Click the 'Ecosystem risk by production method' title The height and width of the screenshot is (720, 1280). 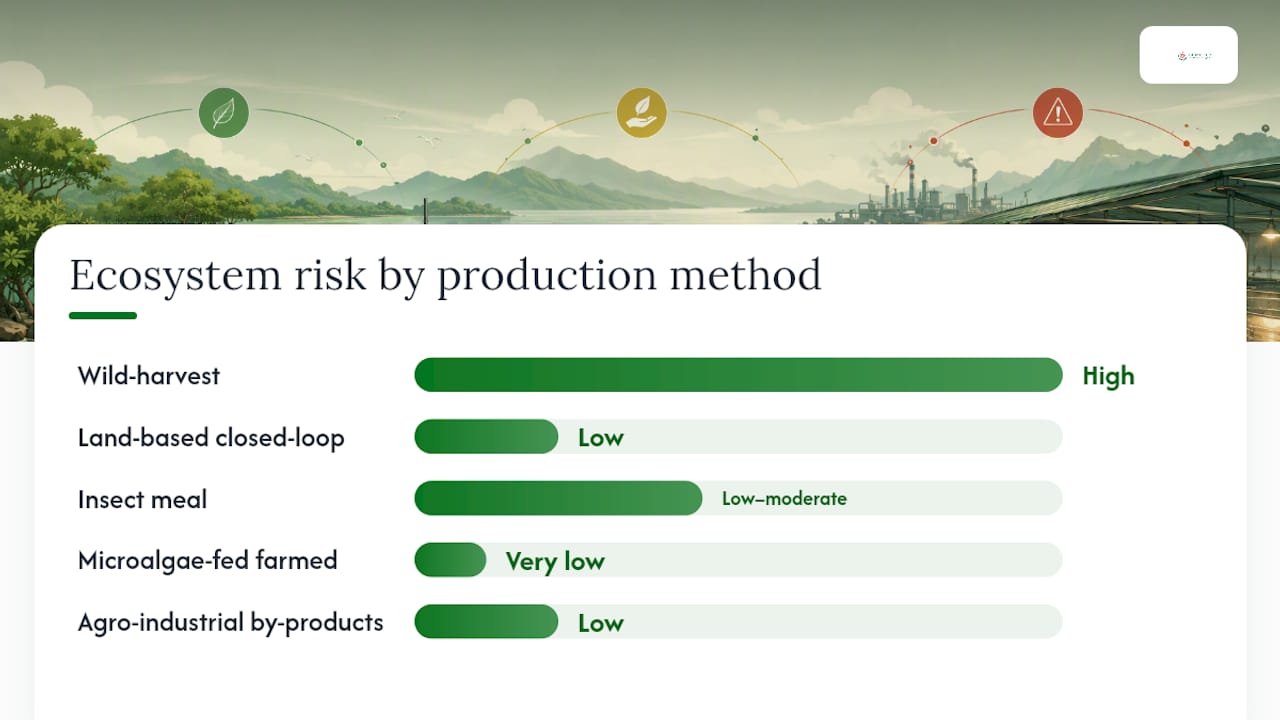446,275
